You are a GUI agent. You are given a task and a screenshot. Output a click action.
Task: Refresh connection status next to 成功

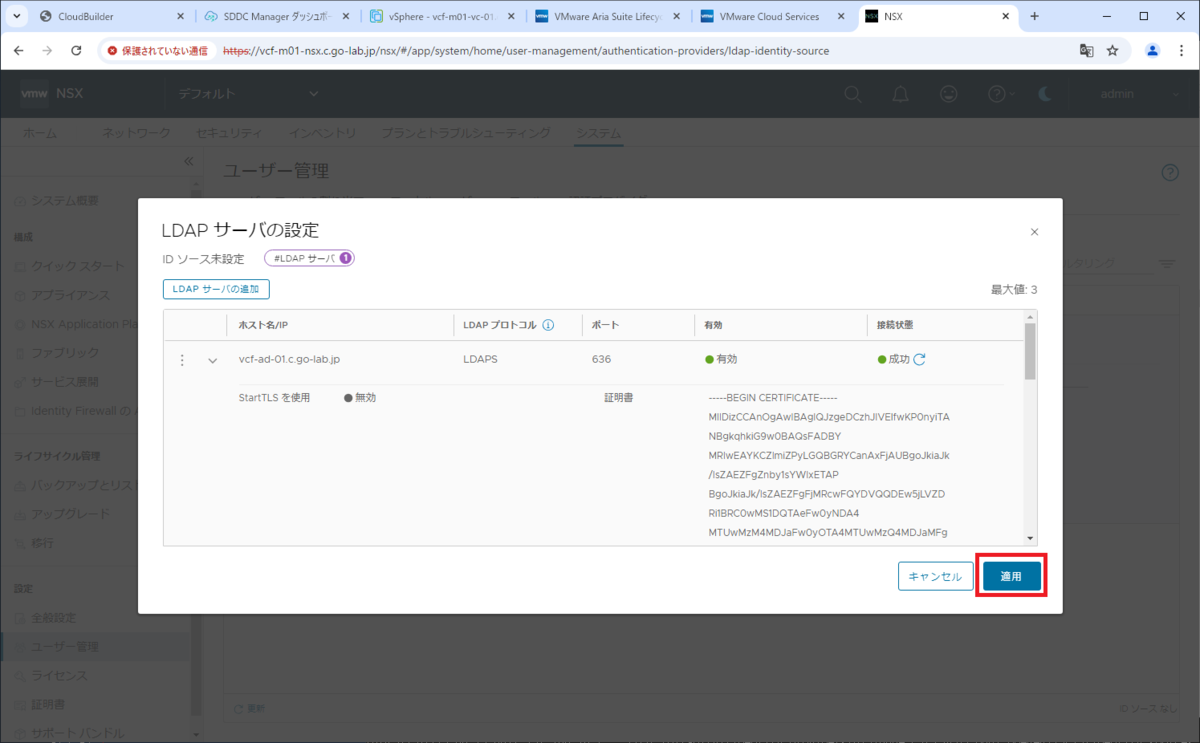click(x=919, y=359)
